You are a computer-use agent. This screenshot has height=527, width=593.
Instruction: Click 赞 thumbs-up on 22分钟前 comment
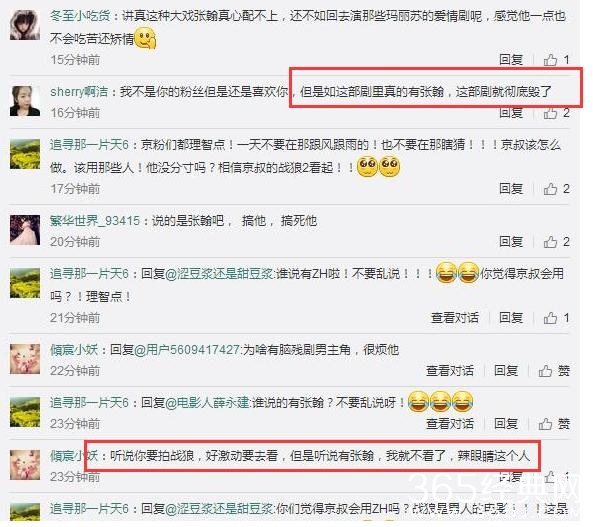click(x=554, y=371)
